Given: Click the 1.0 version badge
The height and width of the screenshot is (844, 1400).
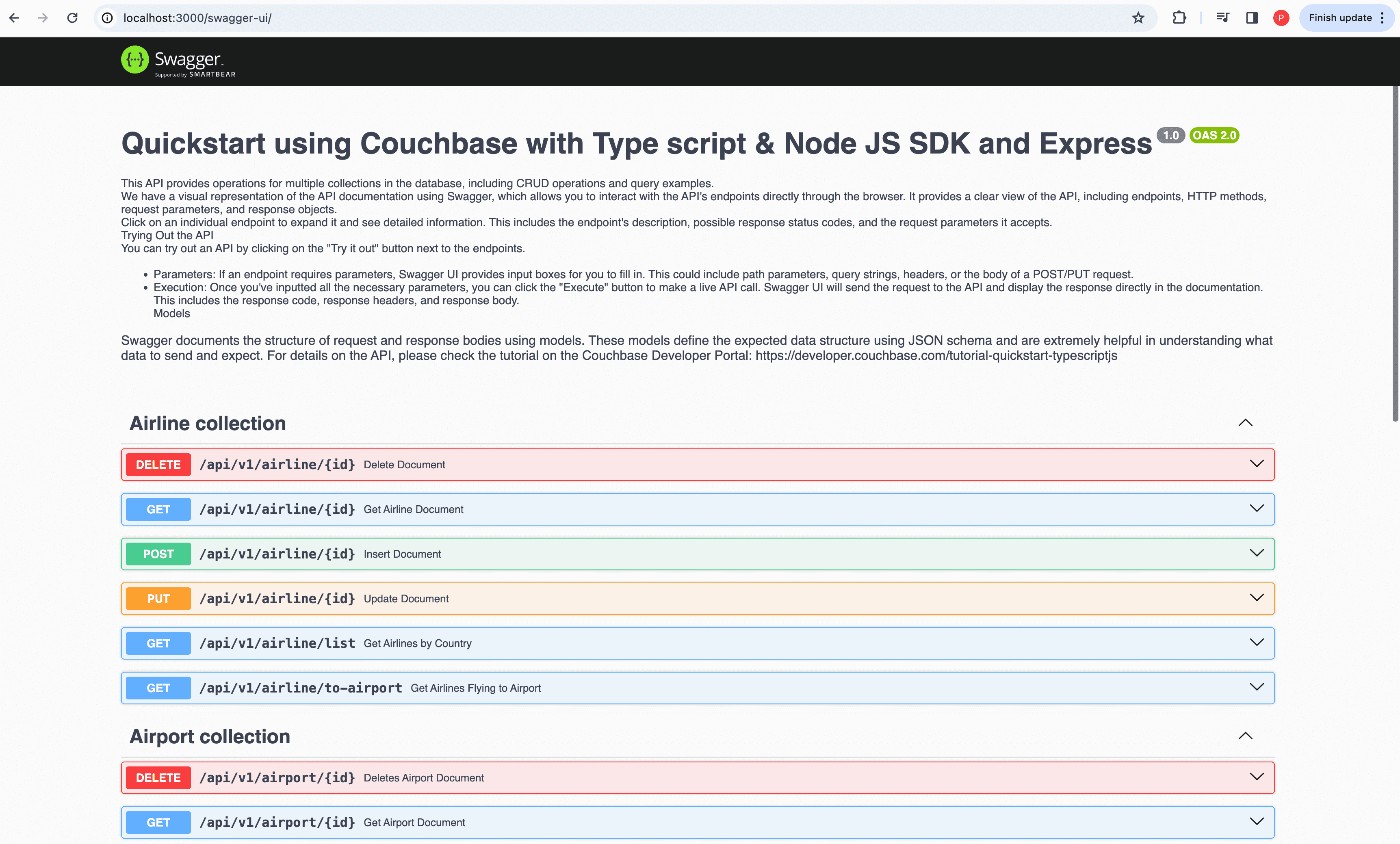Looking at the screenshot, I should click(x=1170, y=135).
